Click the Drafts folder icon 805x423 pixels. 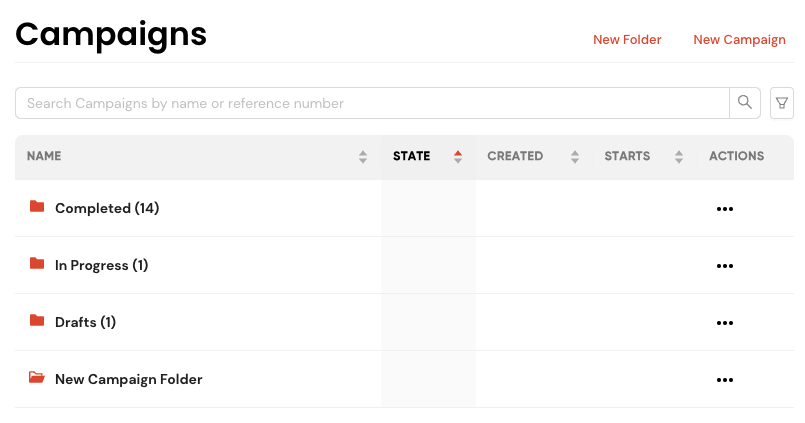pyautogui.click(x=37, y=320)
